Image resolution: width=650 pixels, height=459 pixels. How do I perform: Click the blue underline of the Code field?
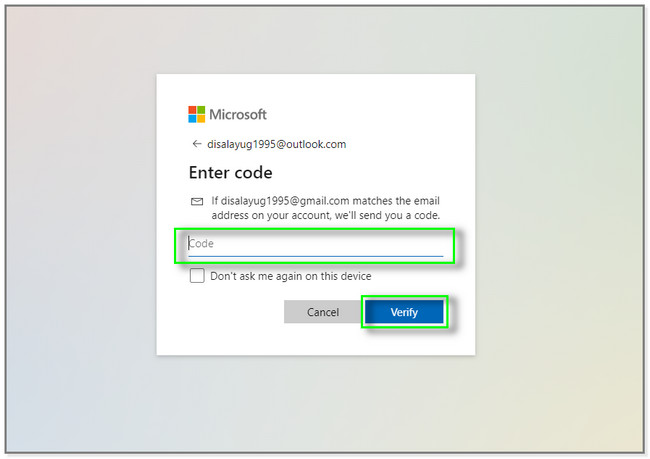point(315,256)
